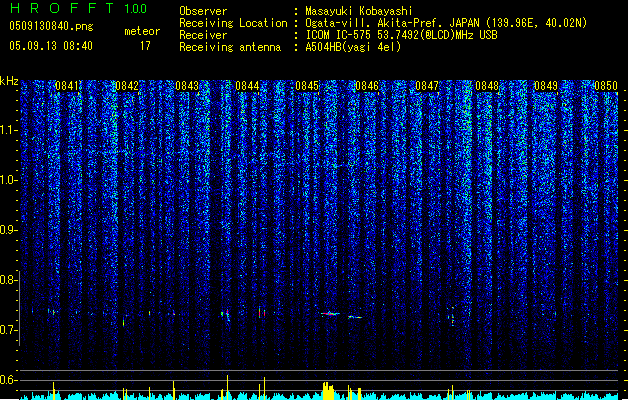Click the 0.7 kHz axis label
Screen dimensions: 629x400
7,330
